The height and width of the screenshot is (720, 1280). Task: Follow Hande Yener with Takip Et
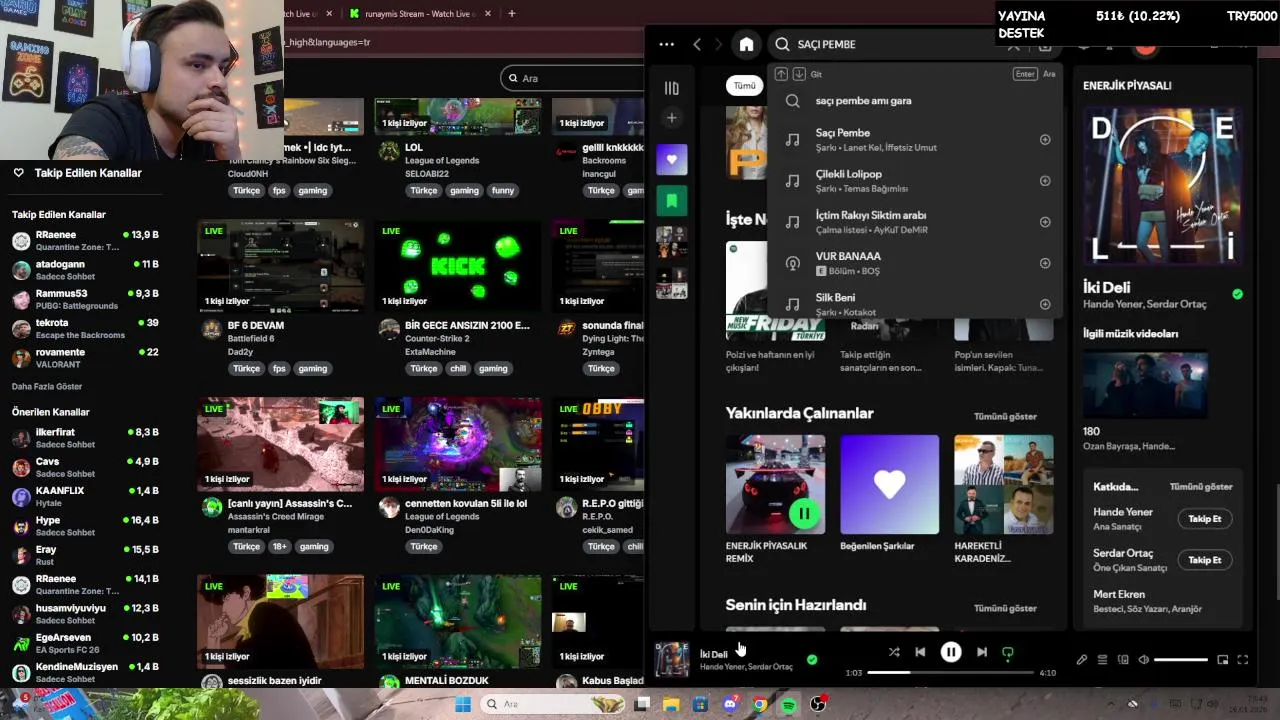pyautogui.click(x=1204, y=519)
